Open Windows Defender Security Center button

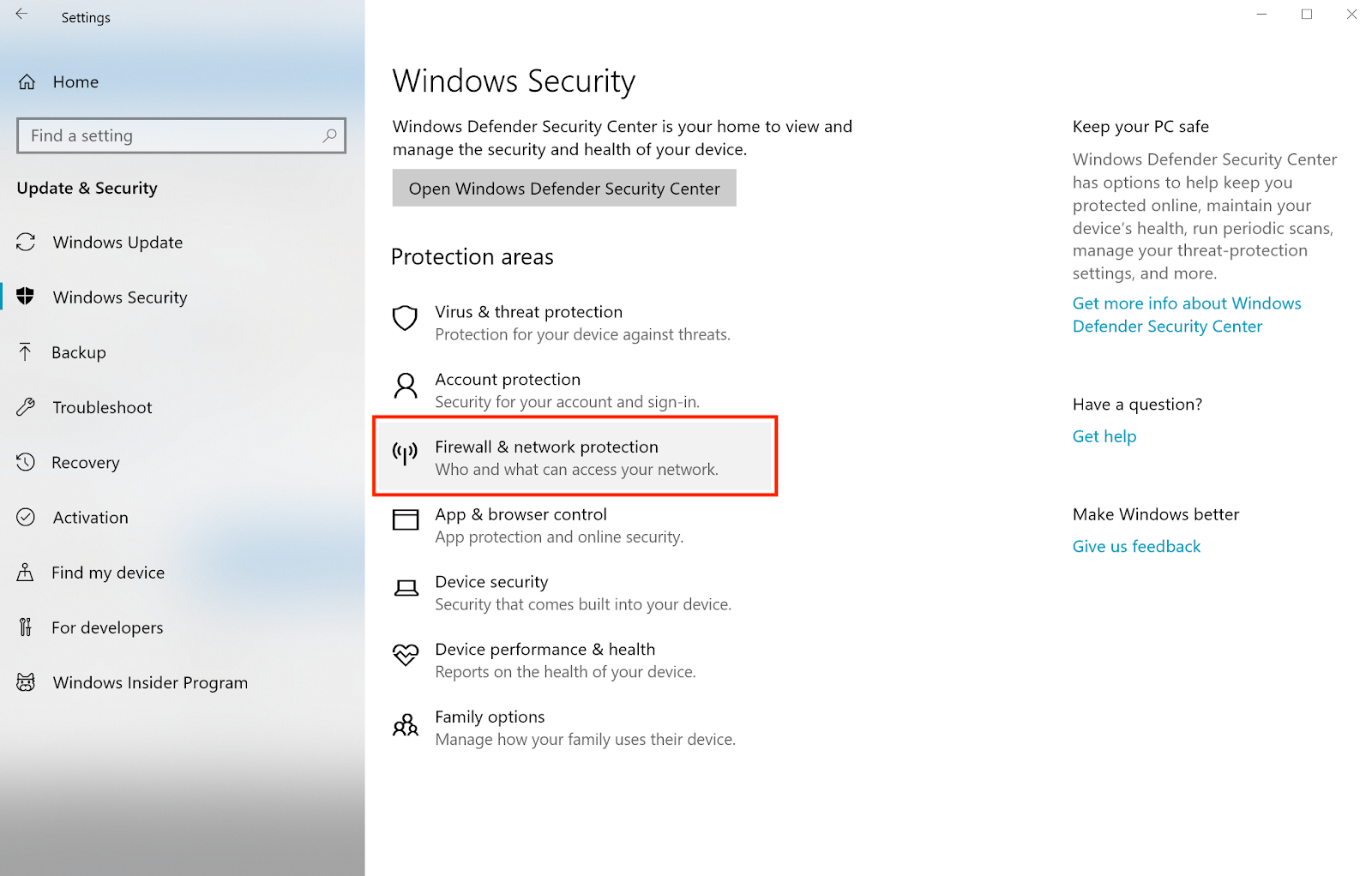tap(564, 188)
